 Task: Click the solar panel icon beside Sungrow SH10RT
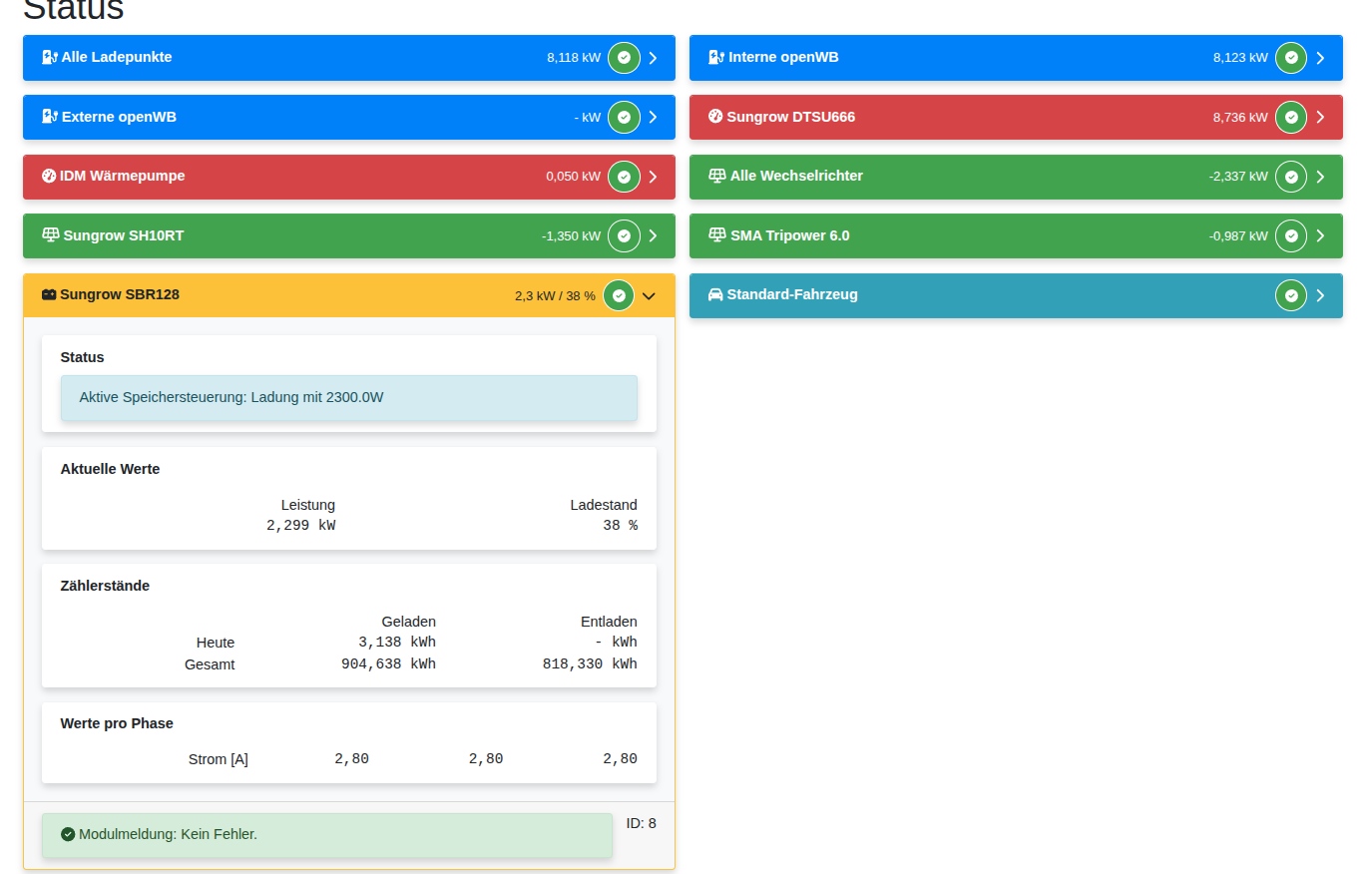[x=51, y=235]
